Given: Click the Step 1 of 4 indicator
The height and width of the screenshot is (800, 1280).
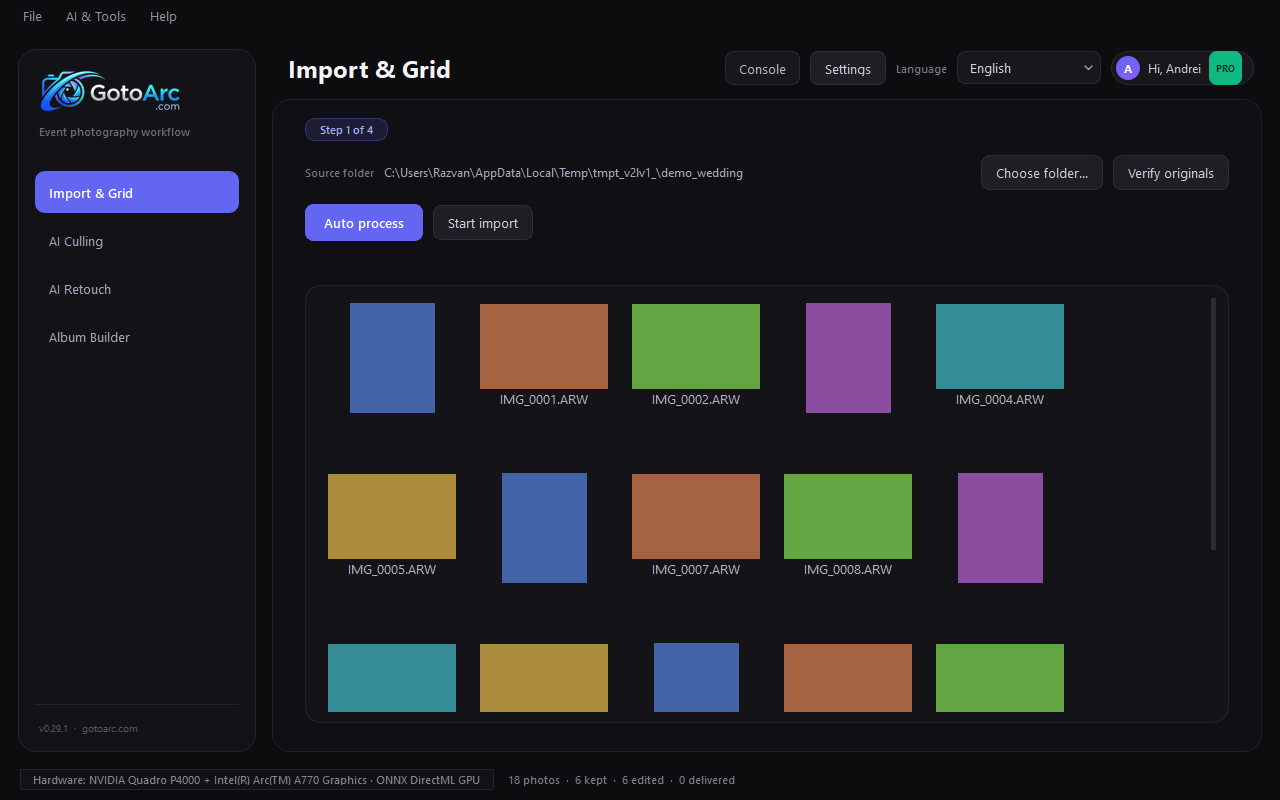Looking at the screenshot, I should (x=346, y=130).
